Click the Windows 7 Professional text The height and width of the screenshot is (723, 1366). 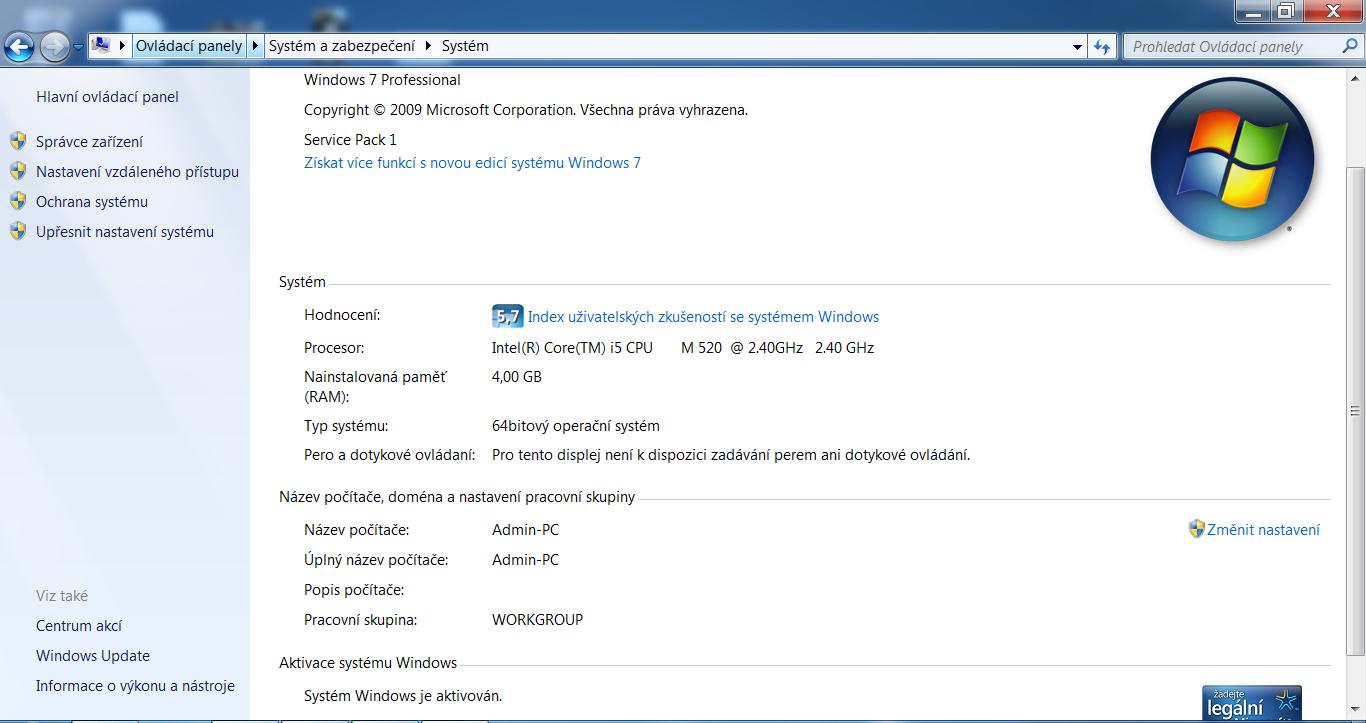(x=382, y=80)
